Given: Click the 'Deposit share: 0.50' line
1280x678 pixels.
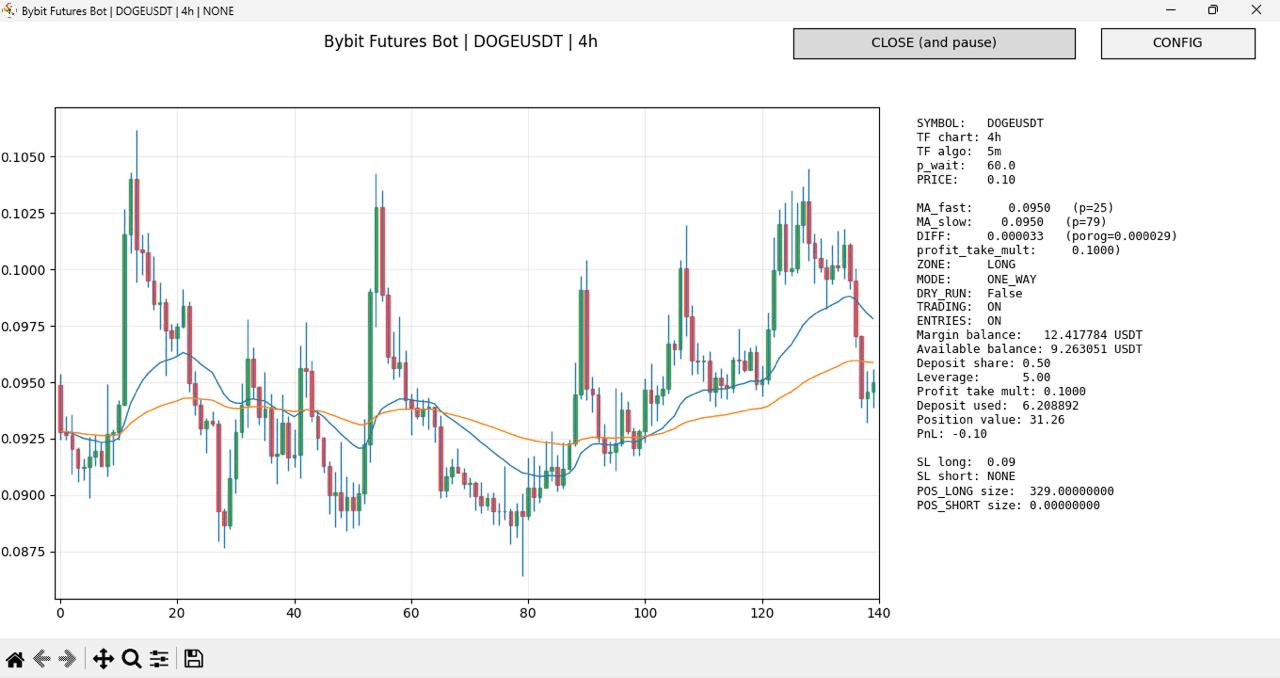Looking at the screenshot, I should point(984,363).
